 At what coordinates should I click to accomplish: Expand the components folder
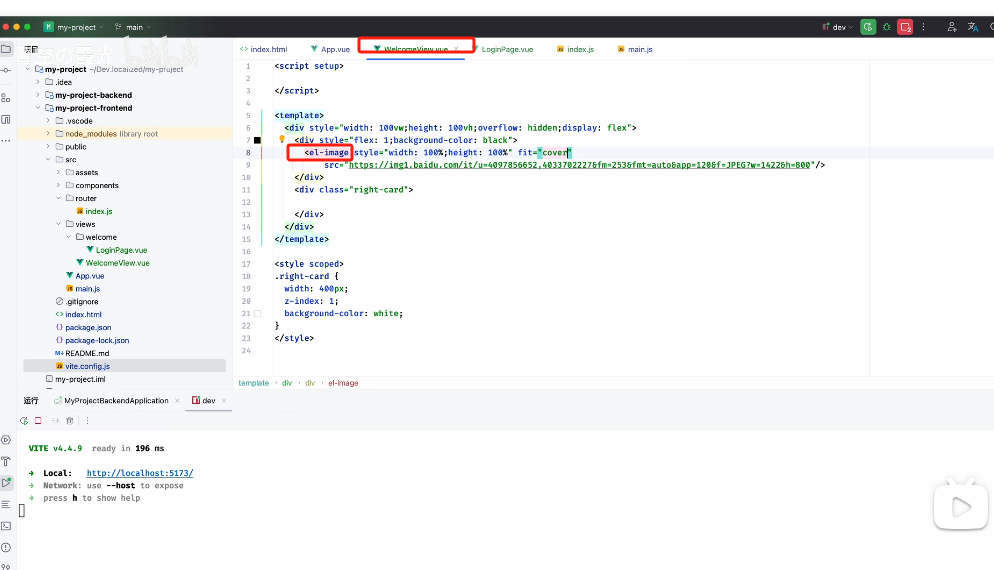tap(58, 185)
